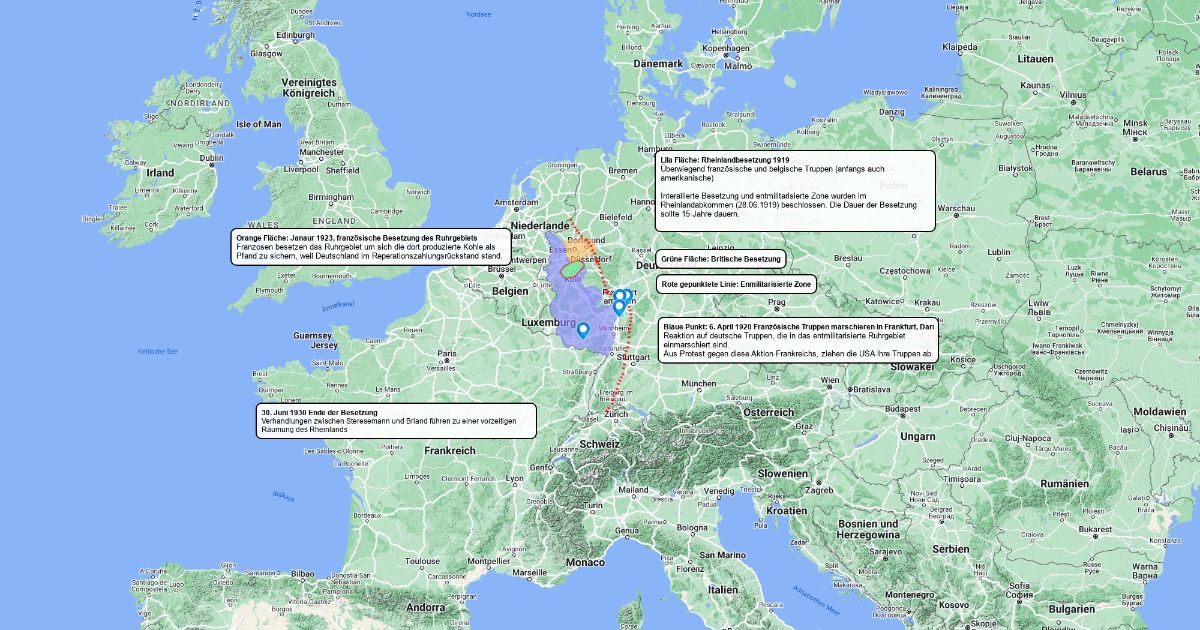
Task: Click the Monaco label on the coast
Action: click(585, 563)
